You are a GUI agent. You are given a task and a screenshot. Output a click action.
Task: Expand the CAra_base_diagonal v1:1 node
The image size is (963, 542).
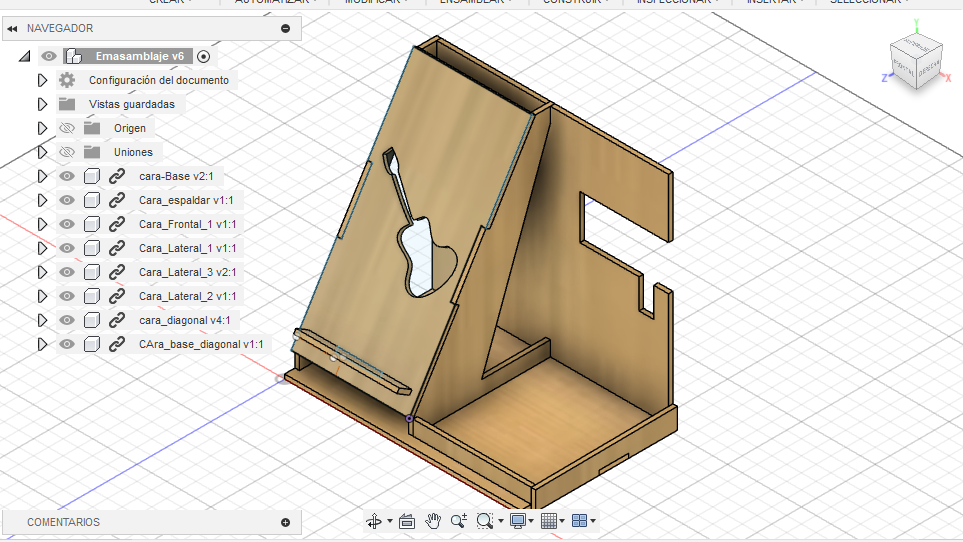pyautogui.click(x=42, y=344)
